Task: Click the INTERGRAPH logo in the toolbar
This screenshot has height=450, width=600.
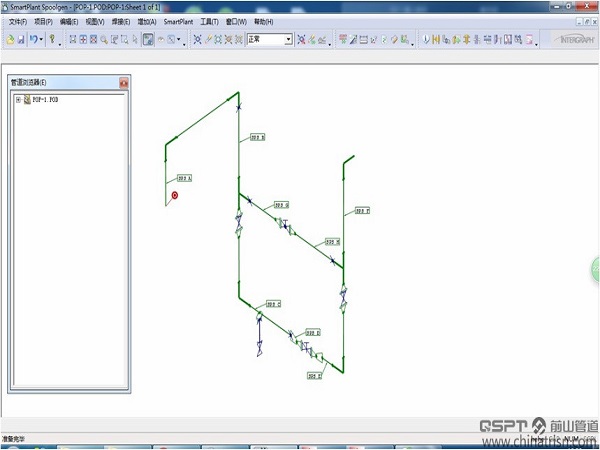Action: [575, 39]
